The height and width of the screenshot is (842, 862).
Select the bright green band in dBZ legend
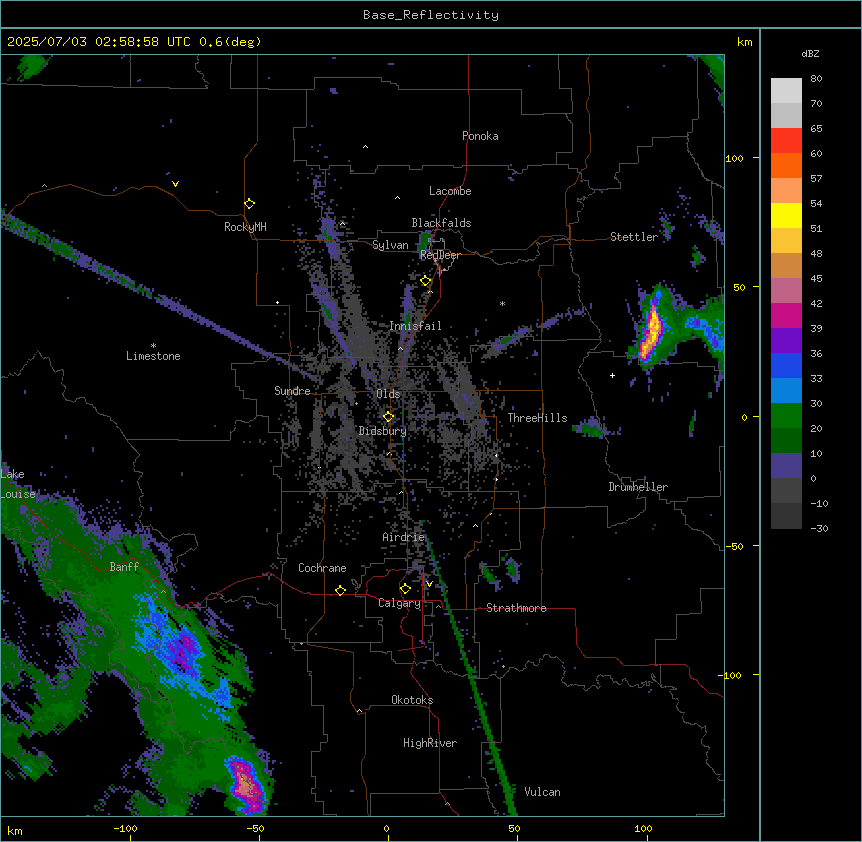pos(786,416)
